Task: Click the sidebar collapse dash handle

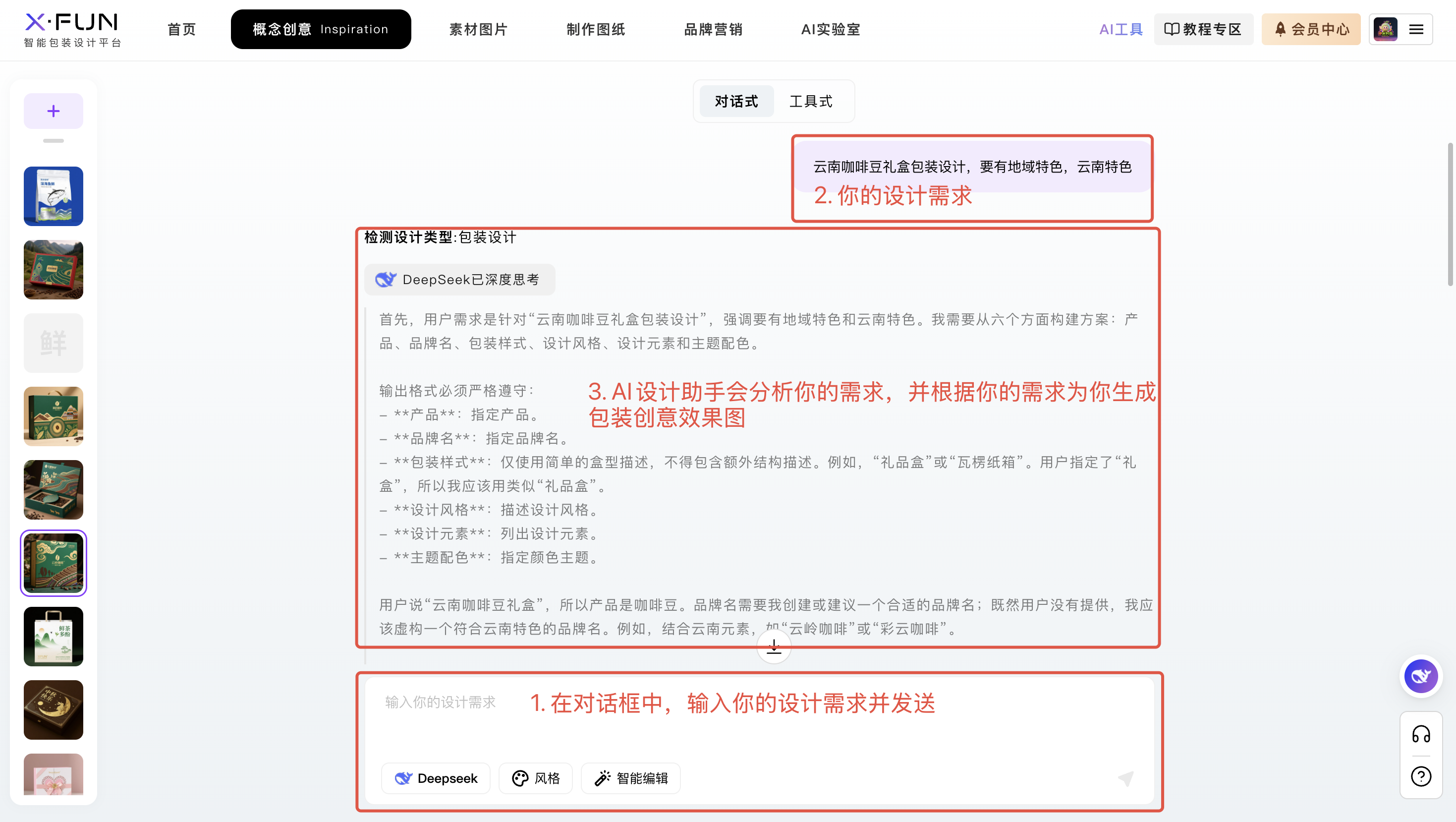Action: click(x=54, y=141)
